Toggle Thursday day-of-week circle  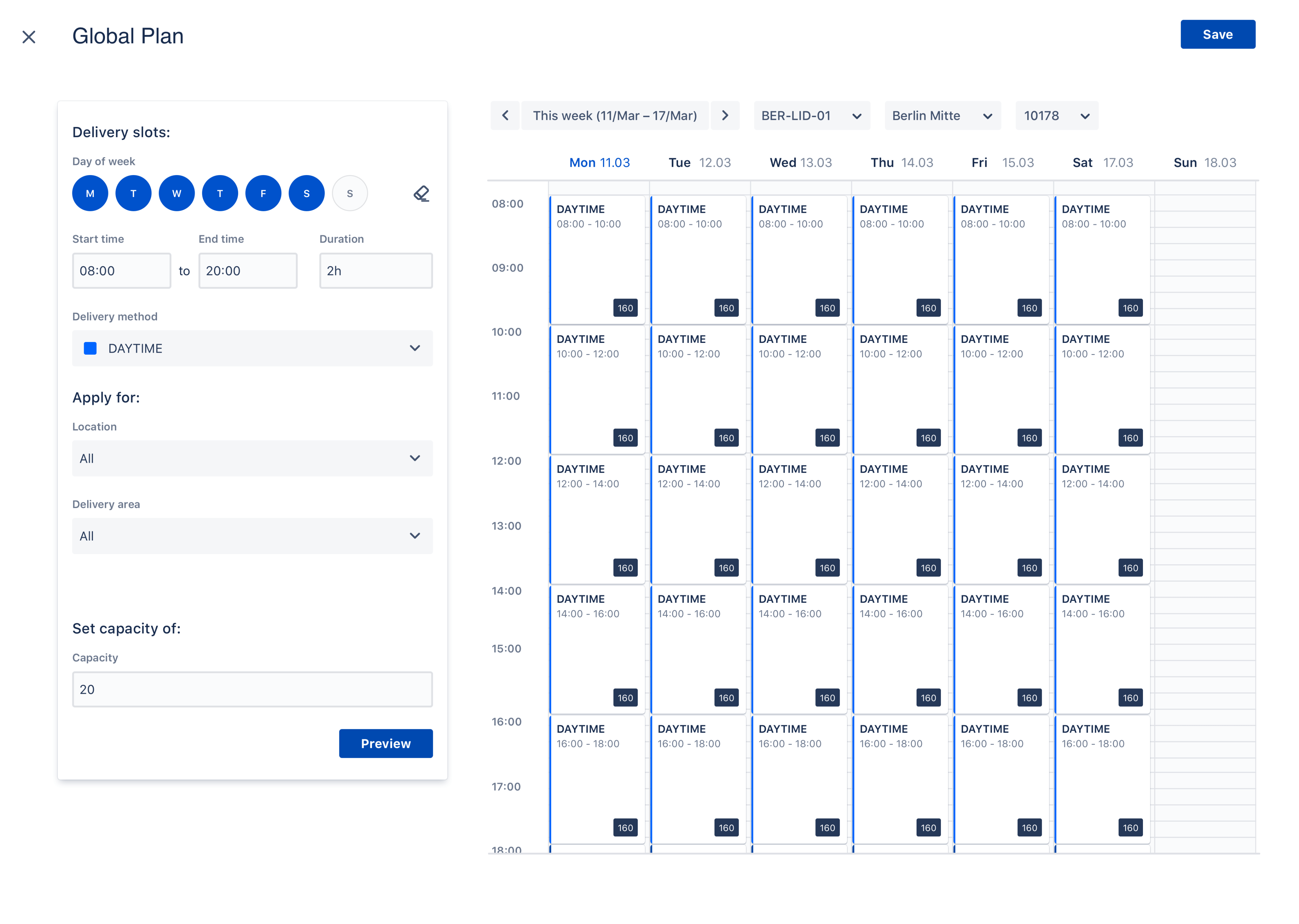click(219, 193)
